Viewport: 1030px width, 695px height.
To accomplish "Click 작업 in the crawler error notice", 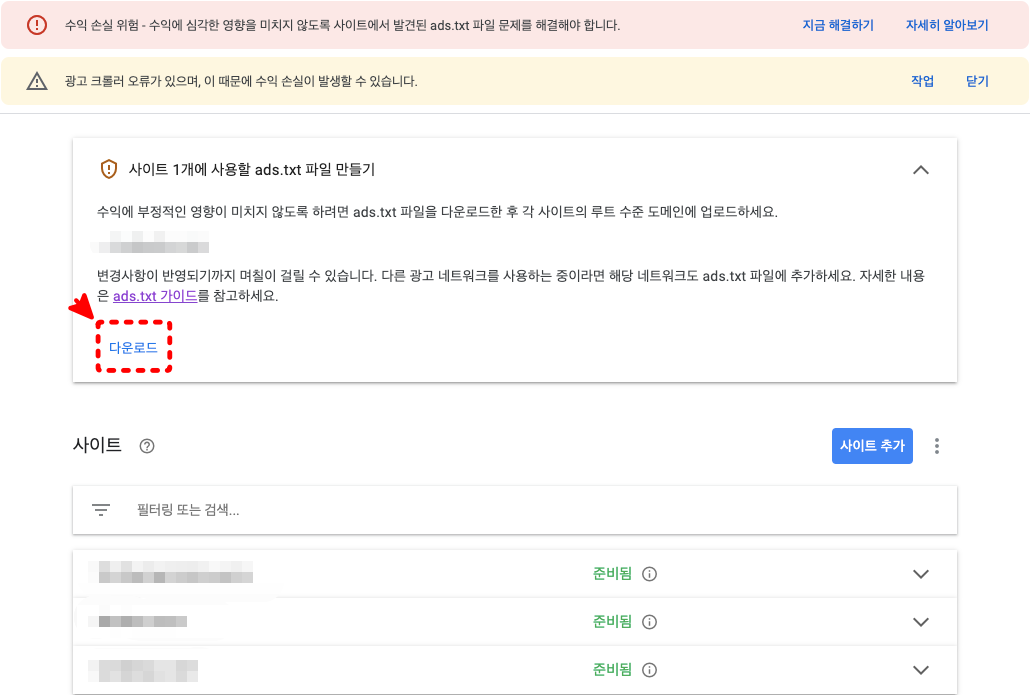I will (x=922, y=81).
